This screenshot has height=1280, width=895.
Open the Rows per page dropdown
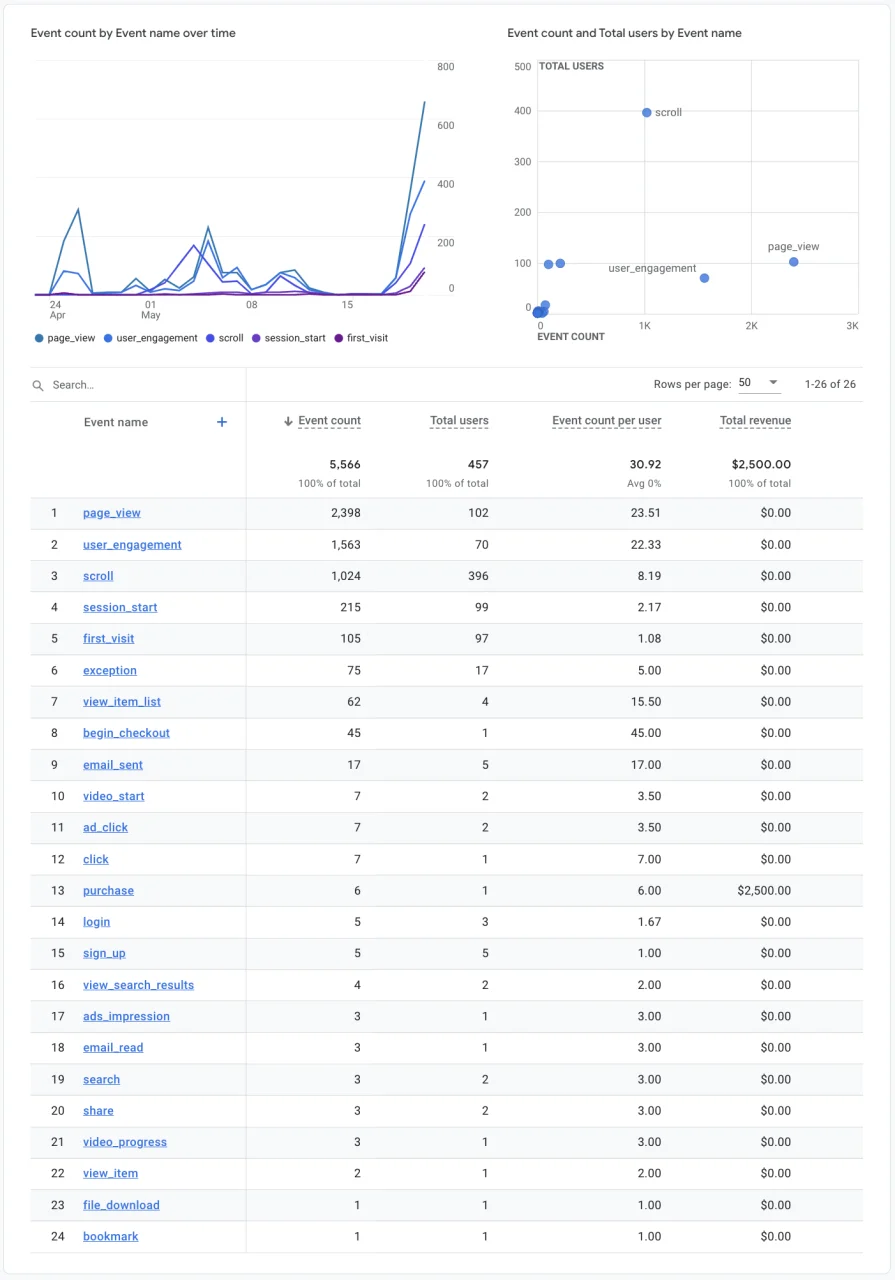click(x=760, y=383)
